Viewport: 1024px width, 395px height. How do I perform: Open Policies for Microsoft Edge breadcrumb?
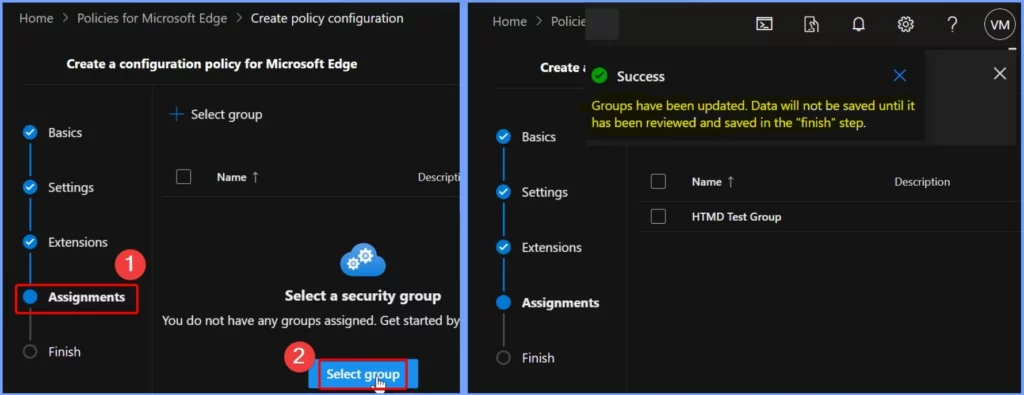[x=152, y=18]
